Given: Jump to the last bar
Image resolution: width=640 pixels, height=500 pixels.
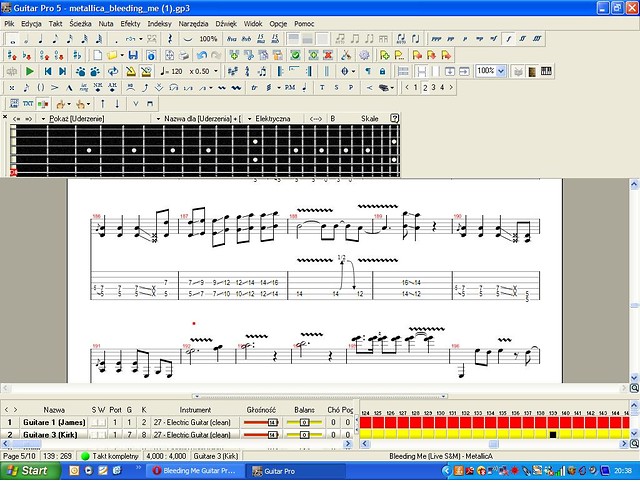Looking at the screenshot, I should [62, 71].
